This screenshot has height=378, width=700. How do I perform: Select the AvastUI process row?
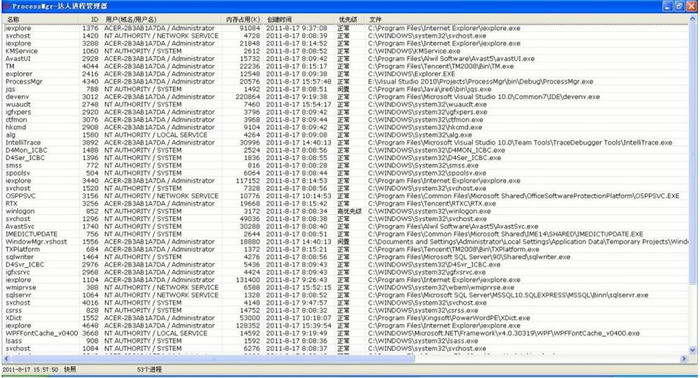(x=346, y=58)
